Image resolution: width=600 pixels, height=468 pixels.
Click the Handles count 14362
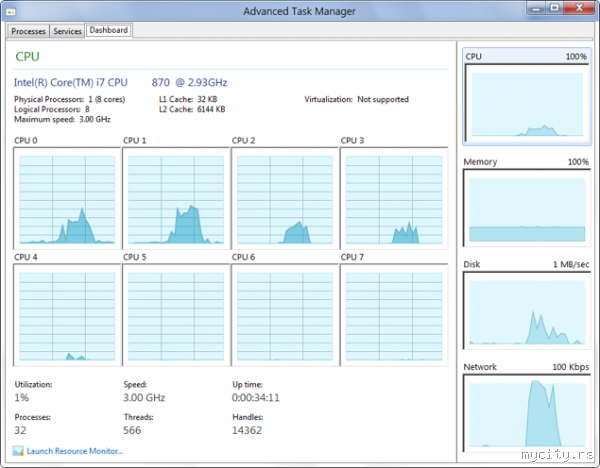click(247, 430)
